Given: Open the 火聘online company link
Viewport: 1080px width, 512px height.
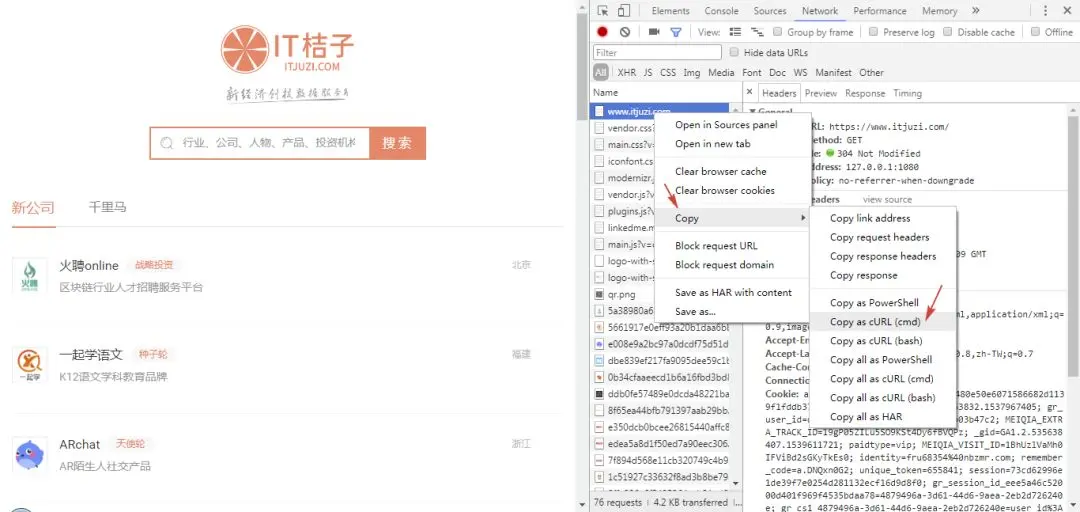Looking at the screenshot, I should (x=89, y=265).
